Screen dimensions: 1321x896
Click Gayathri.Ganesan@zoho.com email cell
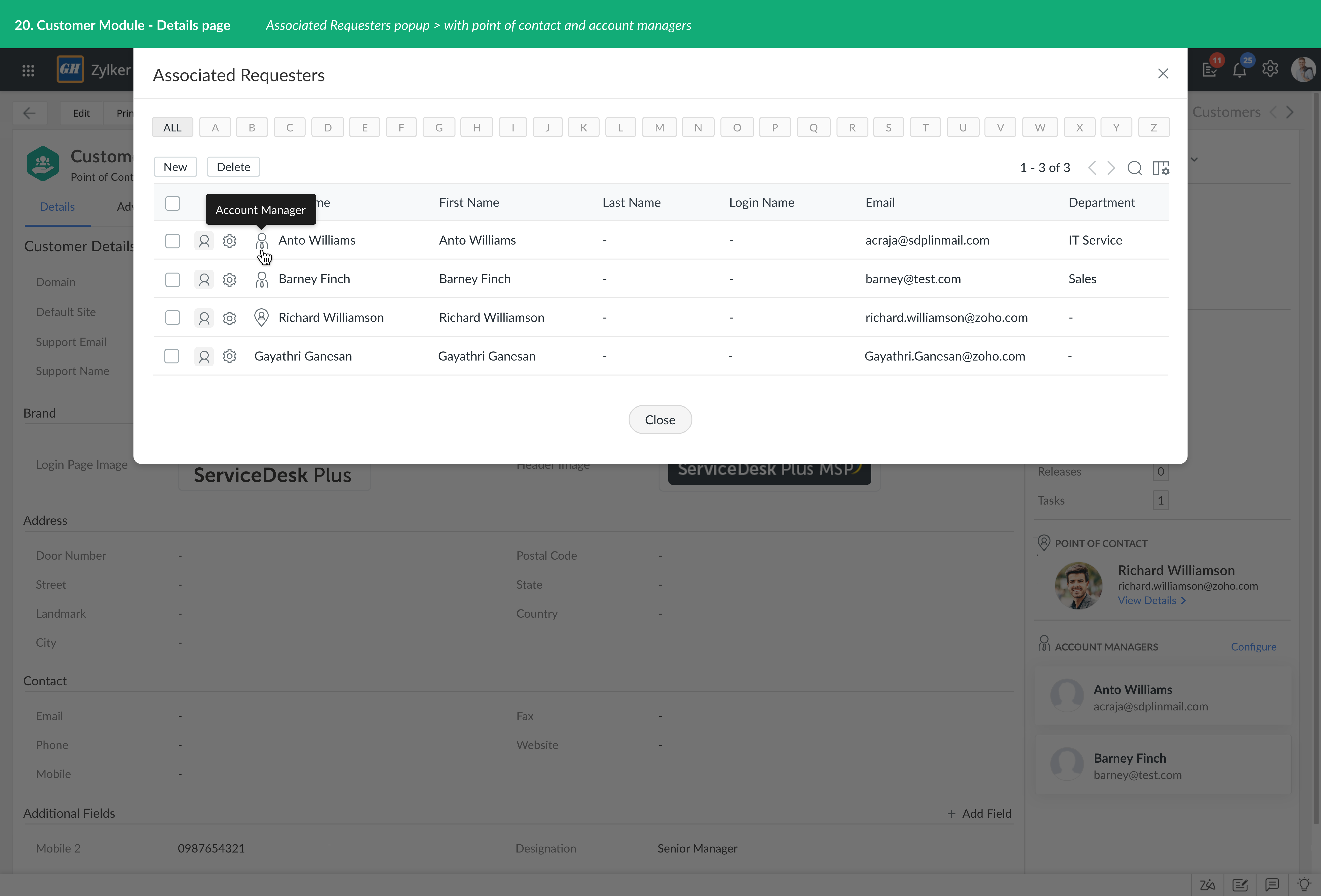click(x=945, y=356)
